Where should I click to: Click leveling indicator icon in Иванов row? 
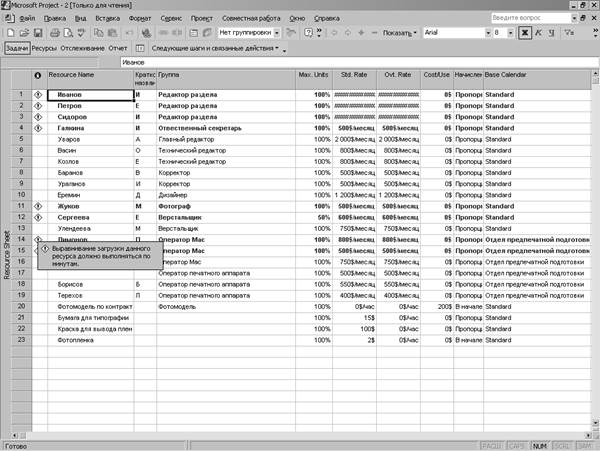(x=38, y=94)
